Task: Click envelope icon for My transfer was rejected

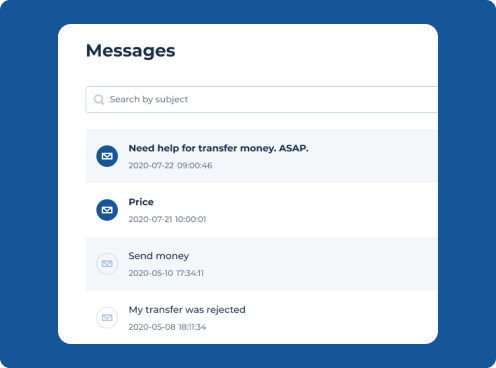Action: pos(107,318)
